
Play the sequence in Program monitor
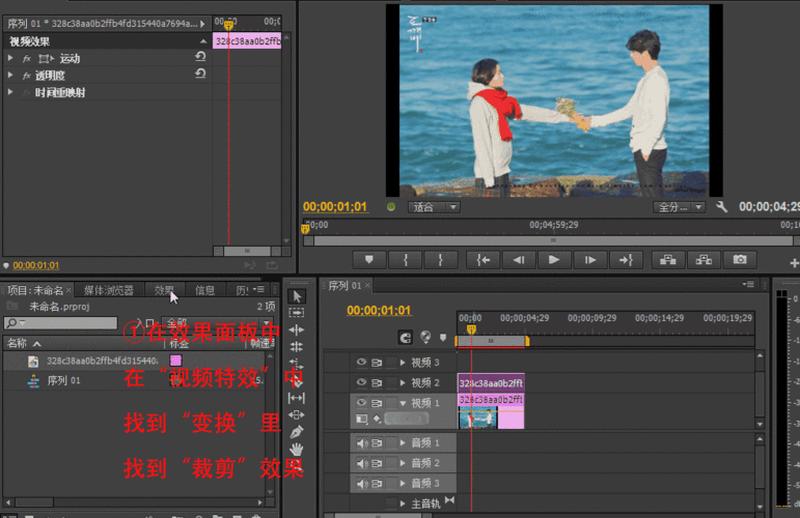pyautogui.click(x=554, y=260)
